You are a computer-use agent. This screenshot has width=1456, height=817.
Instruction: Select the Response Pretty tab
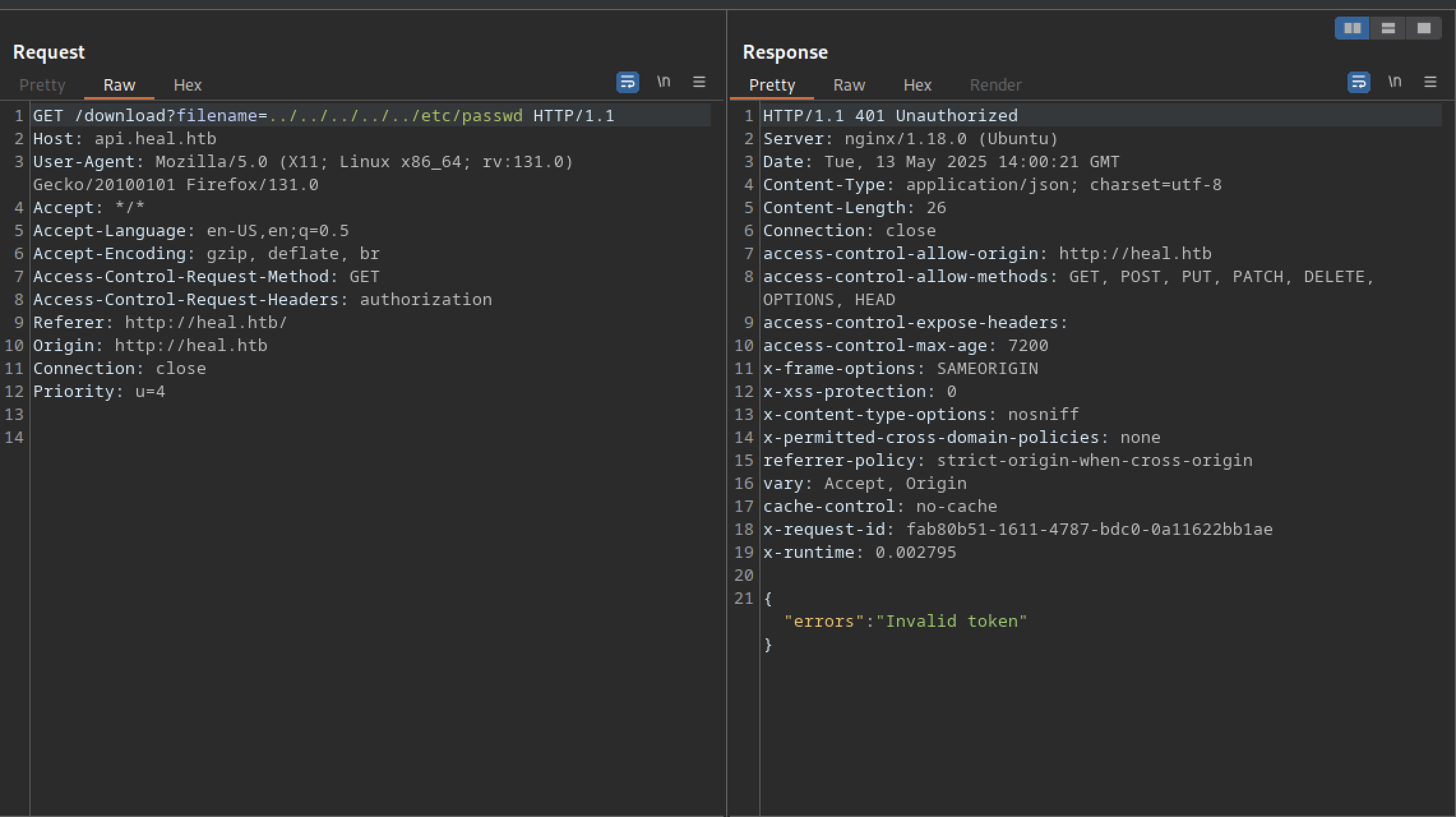pos(771,85)
